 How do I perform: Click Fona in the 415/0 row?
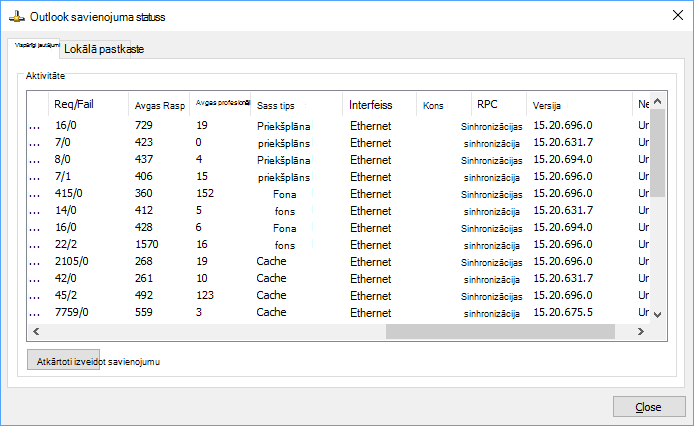(x=285, y=194)
